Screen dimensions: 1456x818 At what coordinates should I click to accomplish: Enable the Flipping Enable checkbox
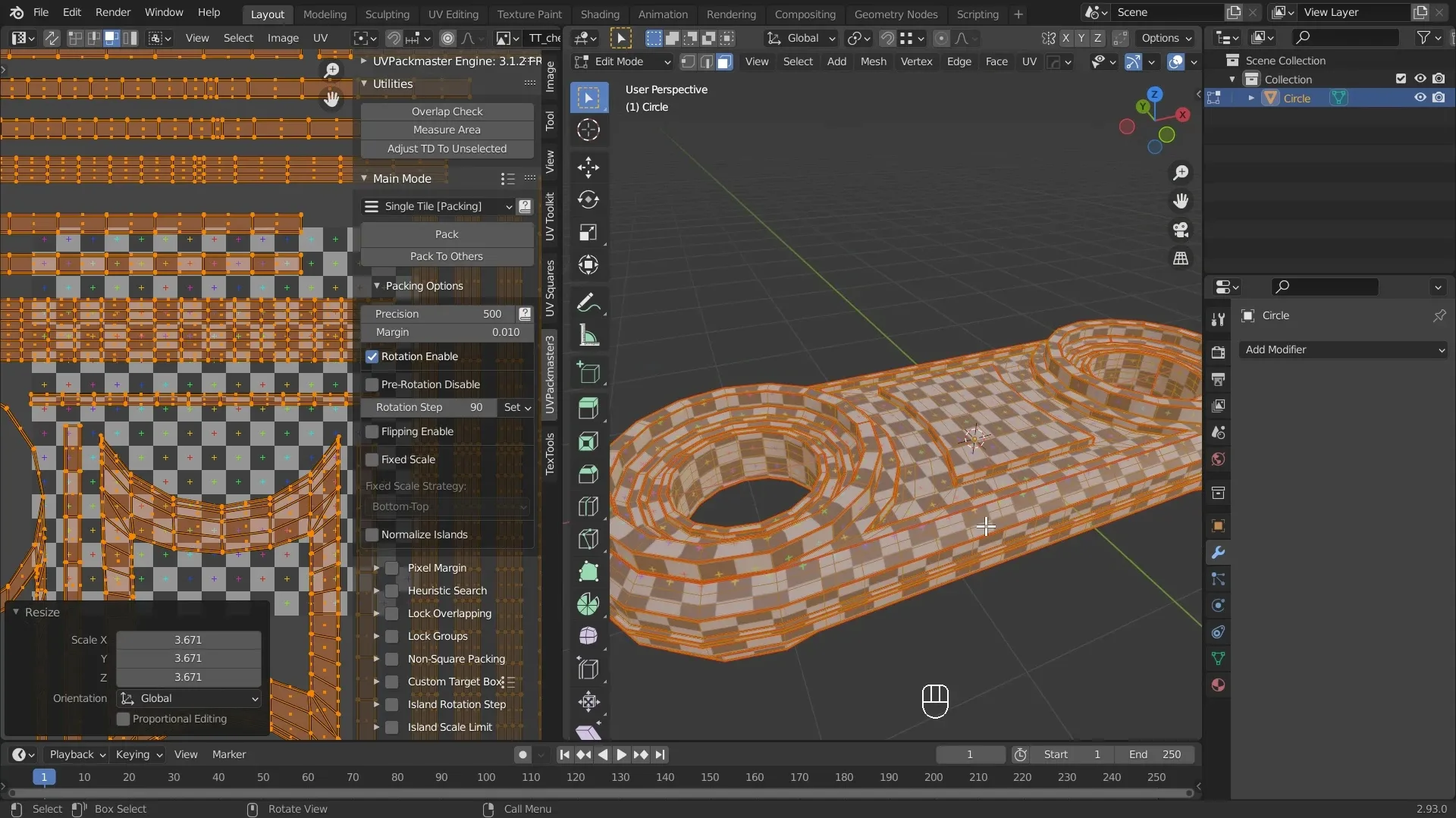(x=372, y=431)
